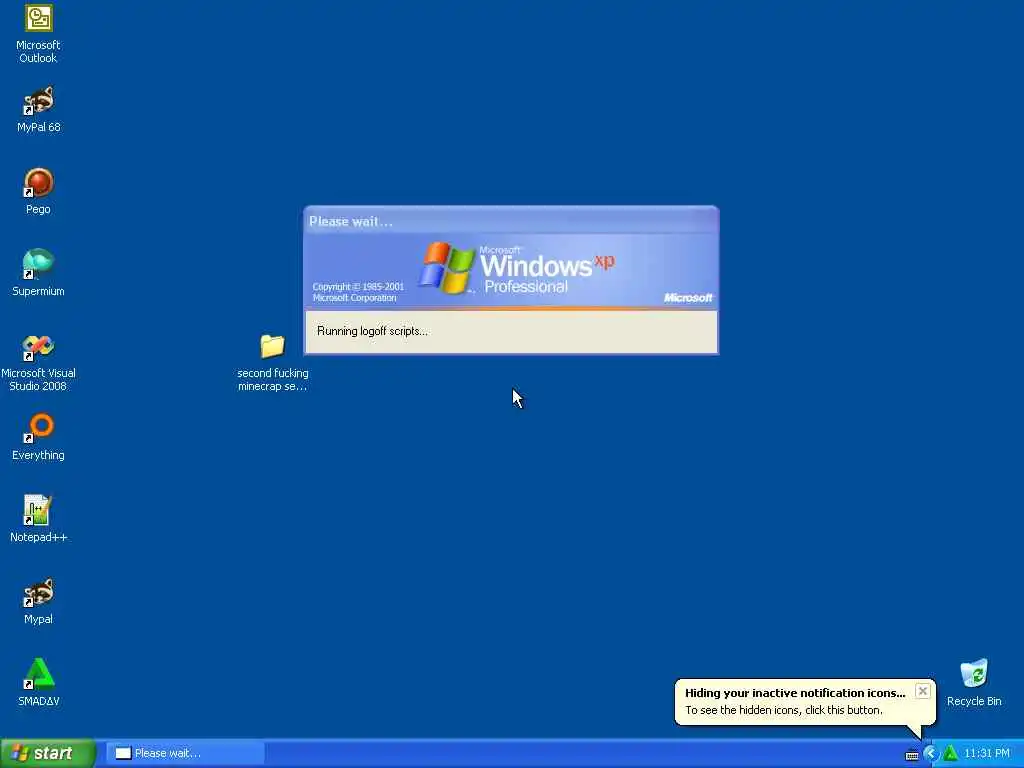
Task: Click the green SMADAV tray icon
Action: (x=950, y=754)
